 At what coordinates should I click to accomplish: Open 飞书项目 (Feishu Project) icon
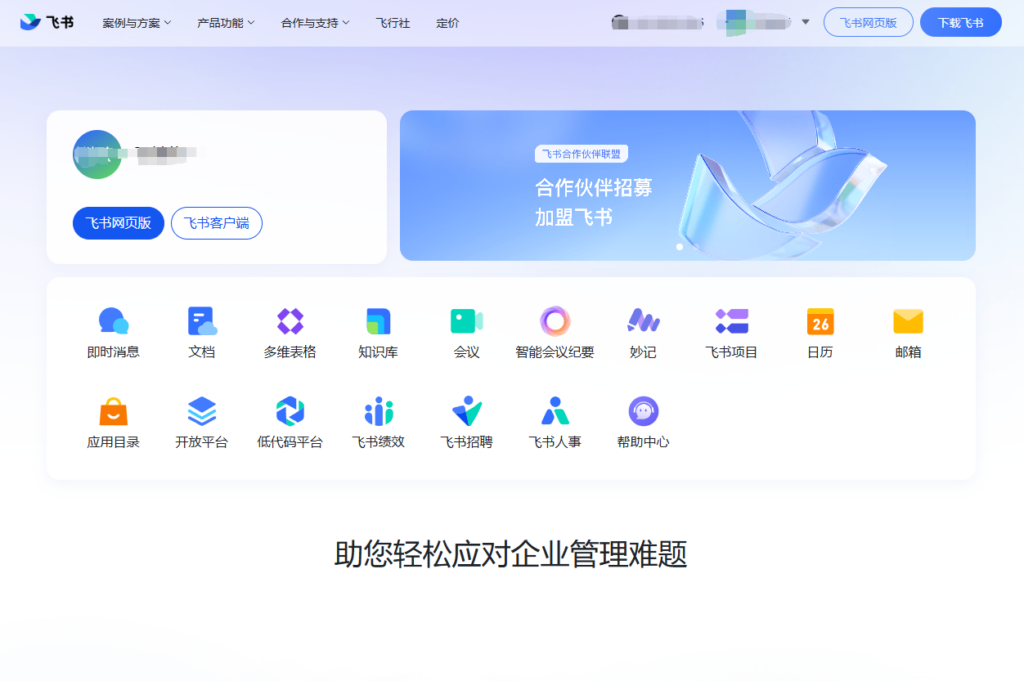730,320
